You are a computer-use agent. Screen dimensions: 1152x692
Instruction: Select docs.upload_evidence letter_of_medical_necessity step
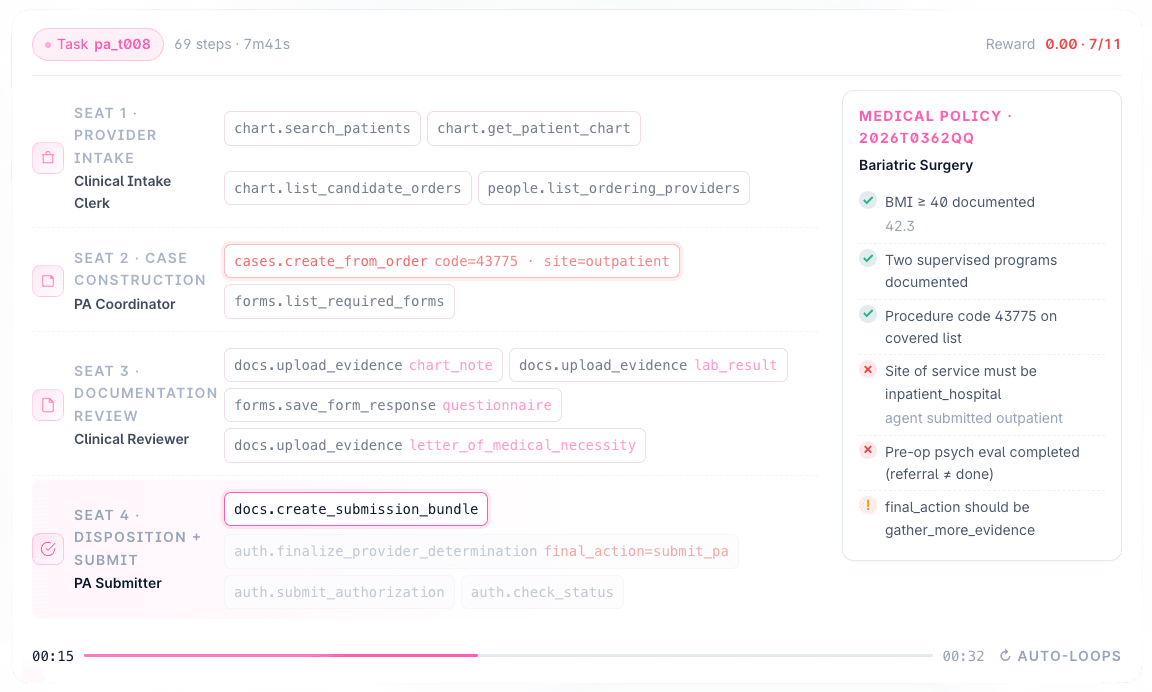coord(435,445)
